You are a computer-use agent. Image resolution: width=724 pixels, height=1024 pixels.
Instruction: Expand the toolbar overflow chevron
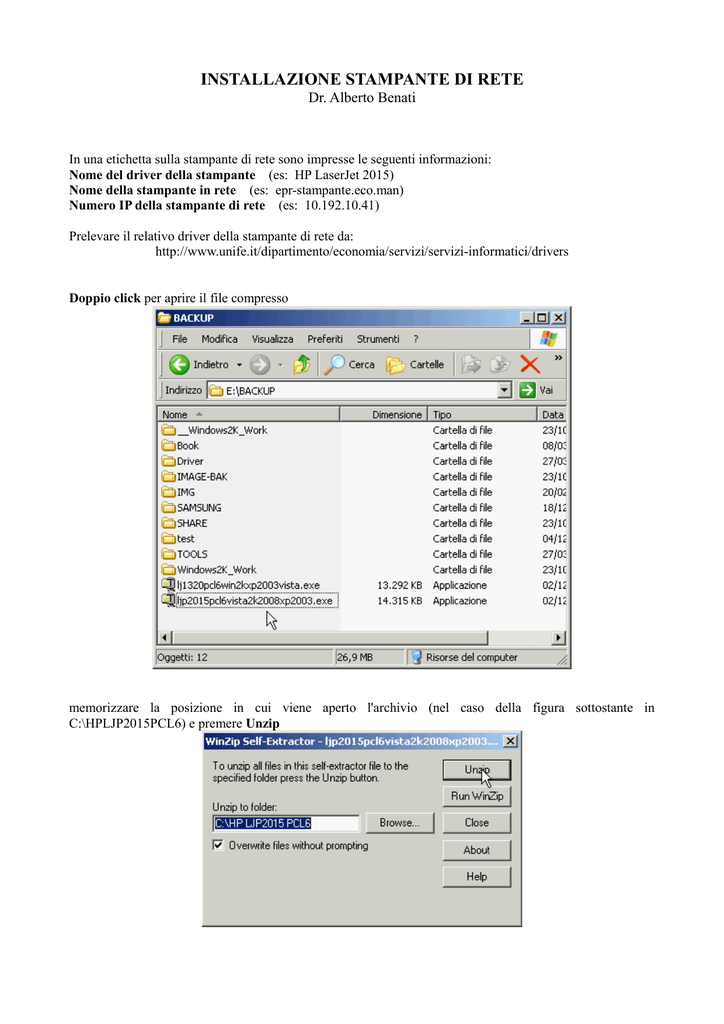557,357
